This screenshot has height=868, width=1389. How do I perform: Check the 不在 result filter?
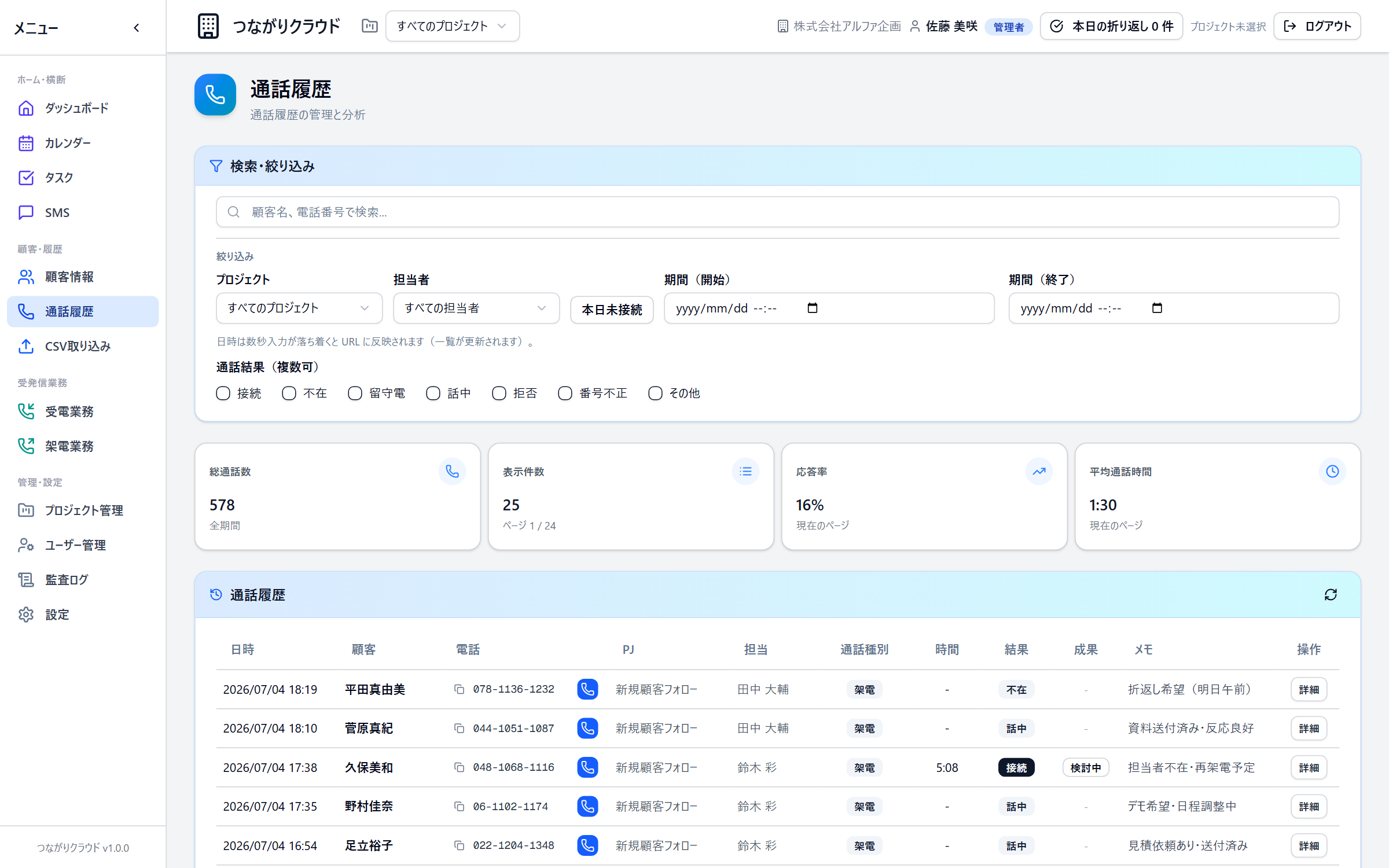[x=289, y=393]
